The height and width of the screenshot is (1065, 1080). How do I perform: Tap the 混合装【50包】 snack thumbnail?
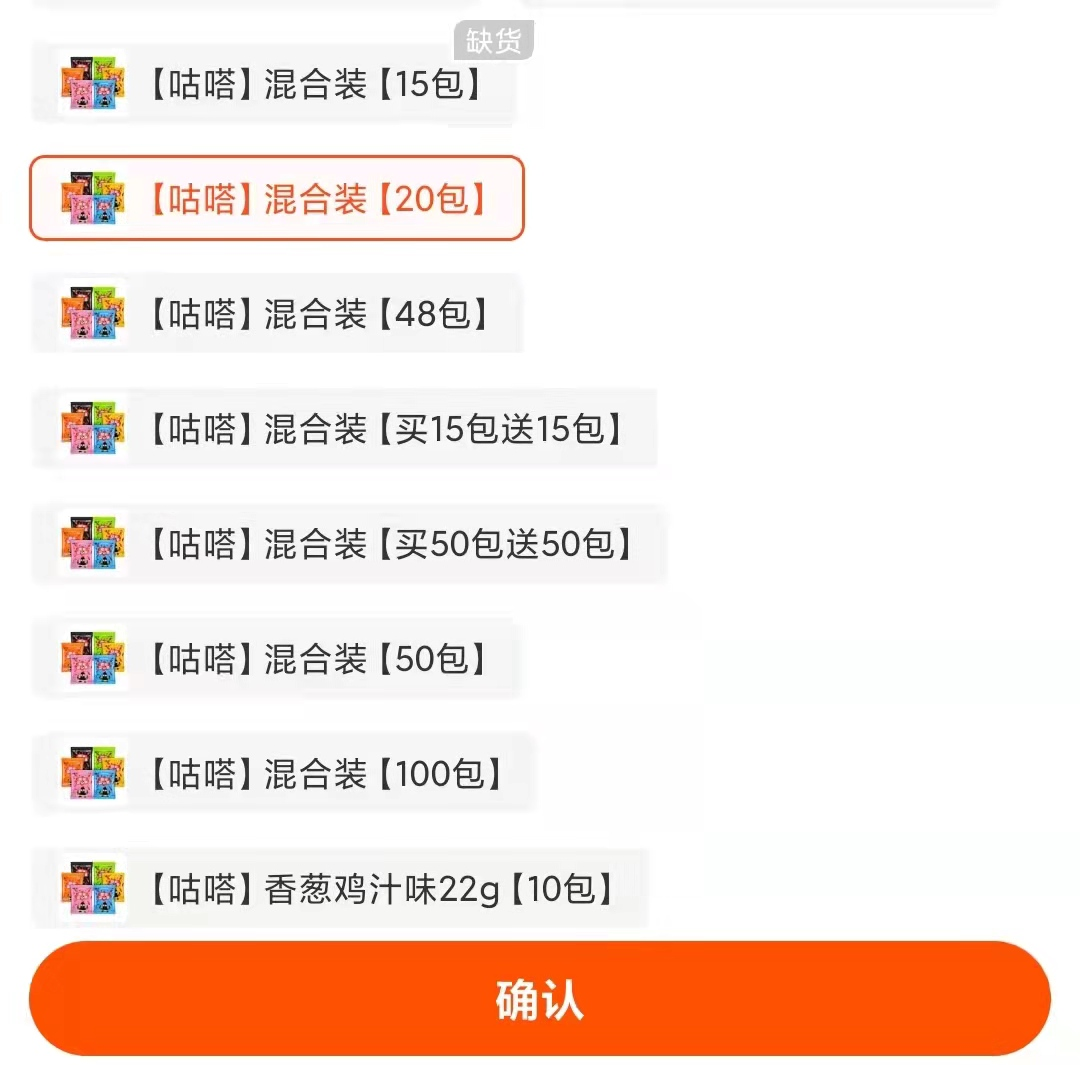[x=92, y=658]
